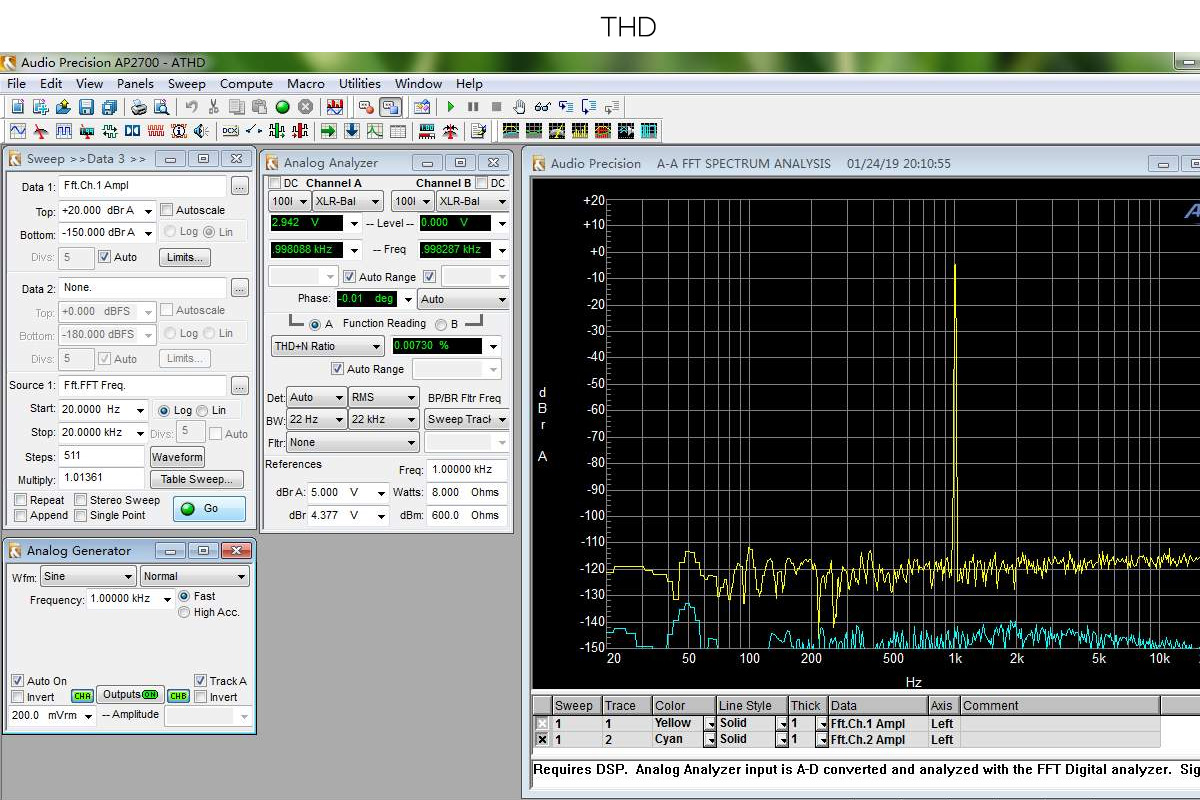This screenshot has width=1200, height=800.
Task: Click the DCX panel toolbar icon
Action: tap(230, 131)
